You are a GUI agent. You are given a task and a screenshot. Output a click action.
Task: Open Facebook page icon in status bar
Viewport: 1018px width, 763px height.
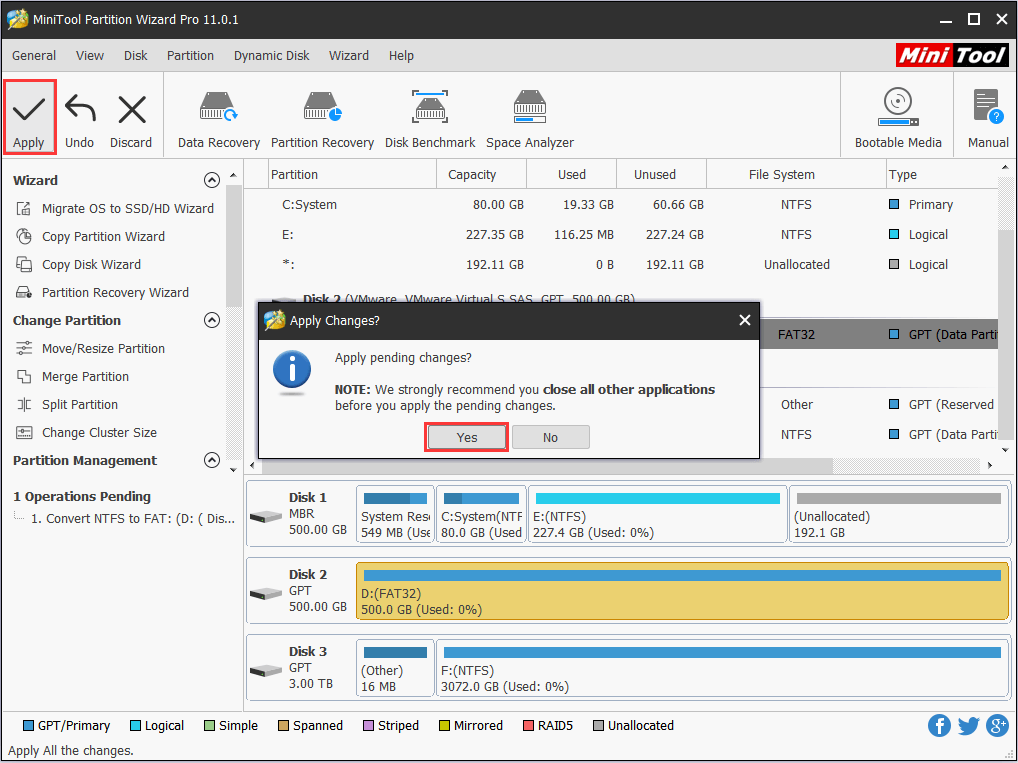coord(939,726)
